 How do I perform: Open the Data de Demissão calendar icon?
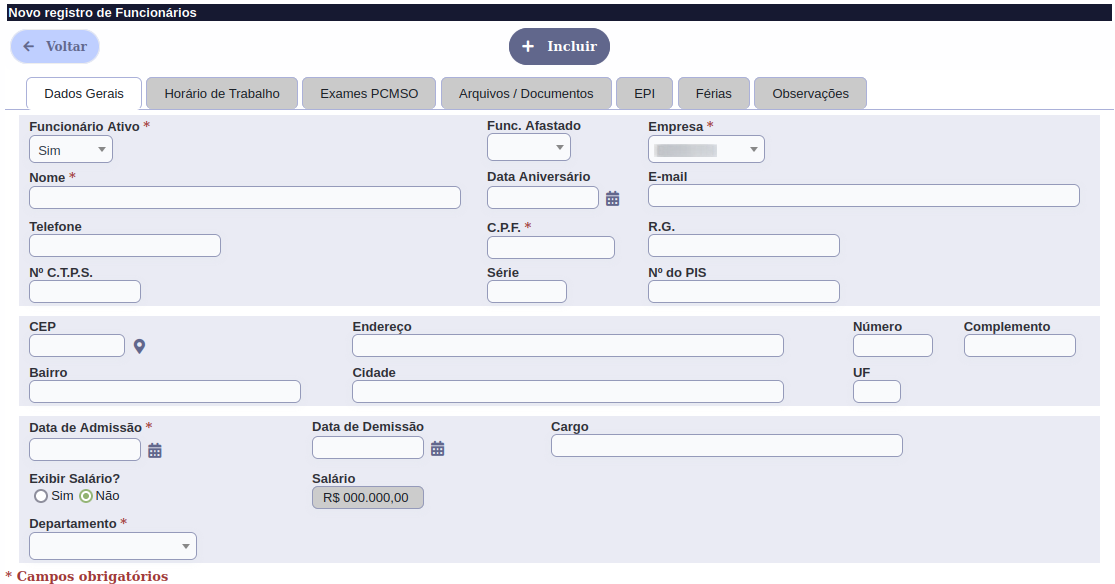(438, 449)
